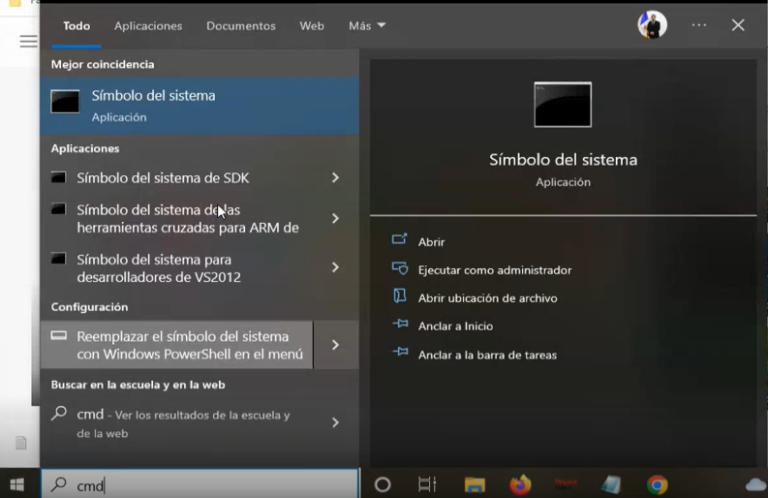Click the pin icon beside Anclar a Inicio

[x=400, y=324]
